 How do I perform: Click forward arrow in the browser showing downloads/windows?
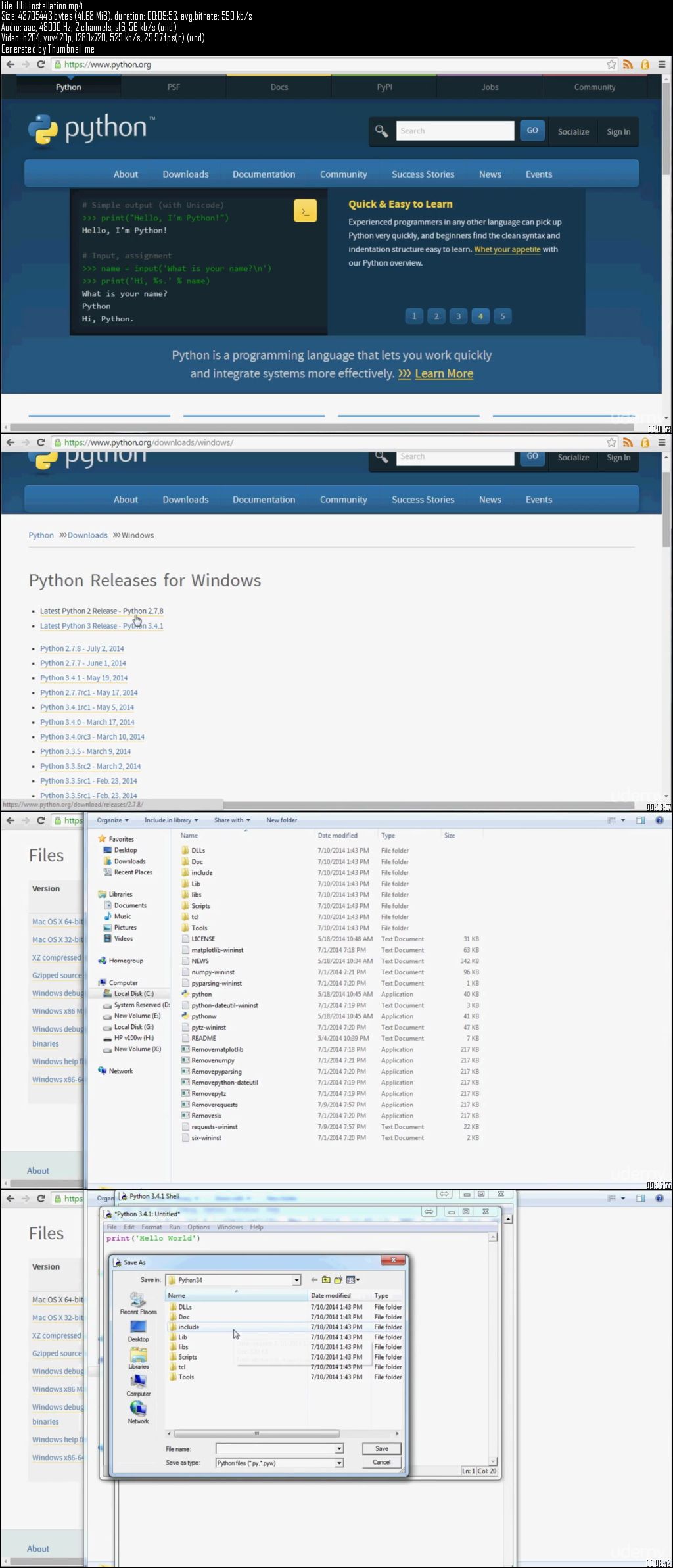click(26, 442)
